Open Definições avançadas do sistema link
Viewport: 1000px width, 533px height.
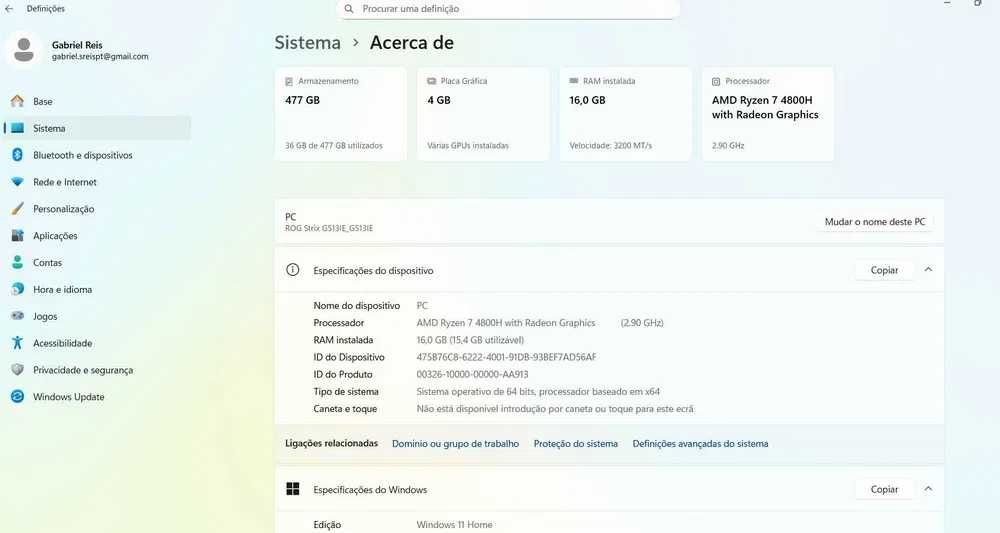pos(700,444)
